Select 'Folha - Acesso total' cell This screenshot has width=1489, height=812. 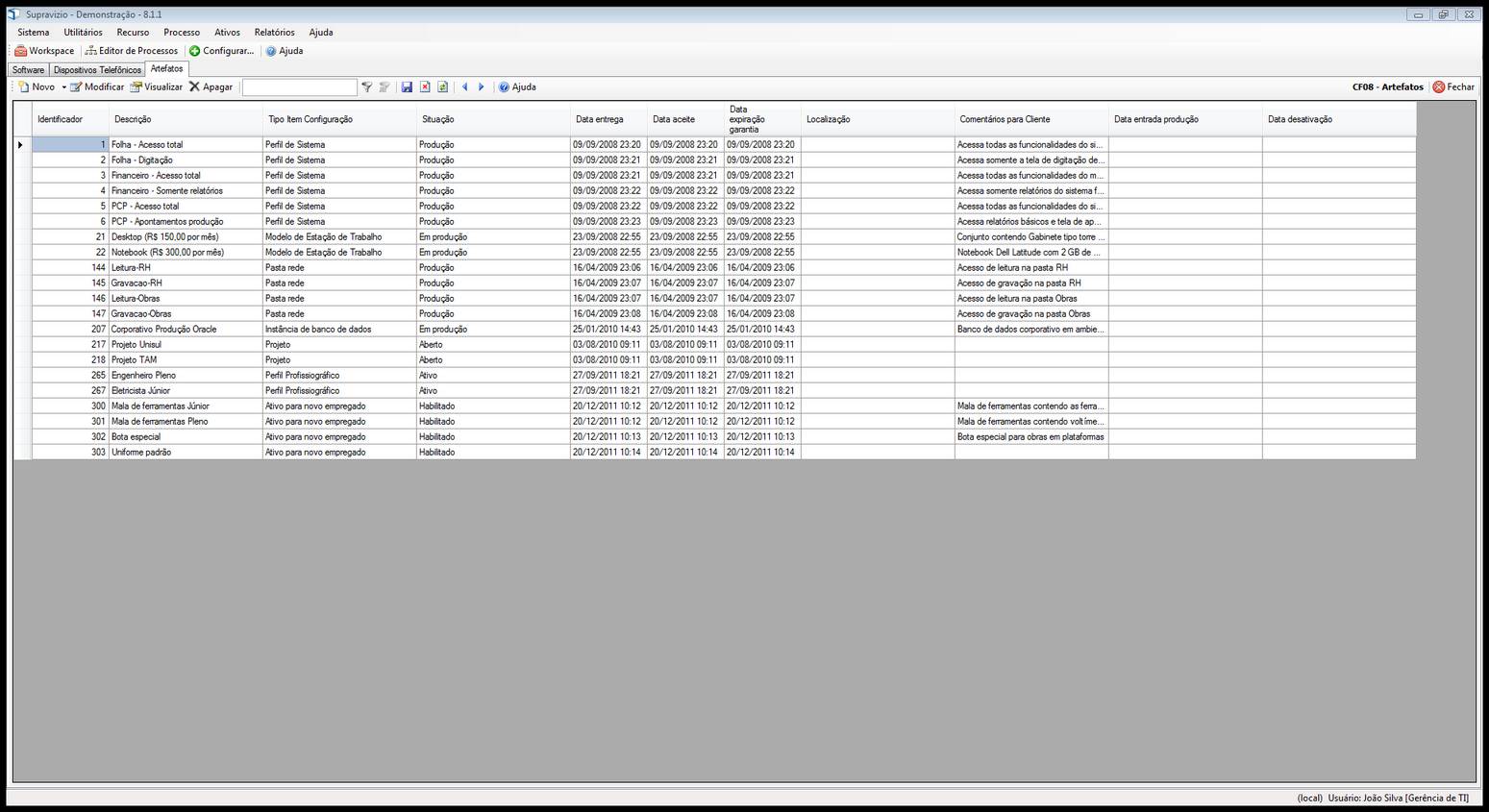point(186,145)
